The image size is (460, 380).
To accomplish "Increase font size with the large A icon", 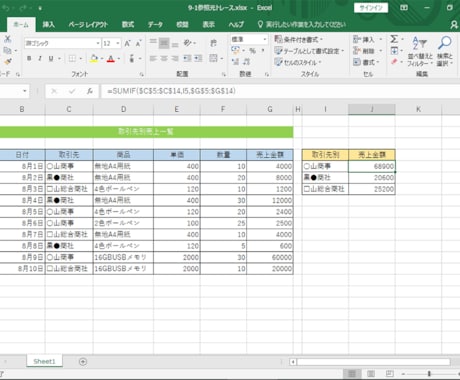I will (127, 43).
